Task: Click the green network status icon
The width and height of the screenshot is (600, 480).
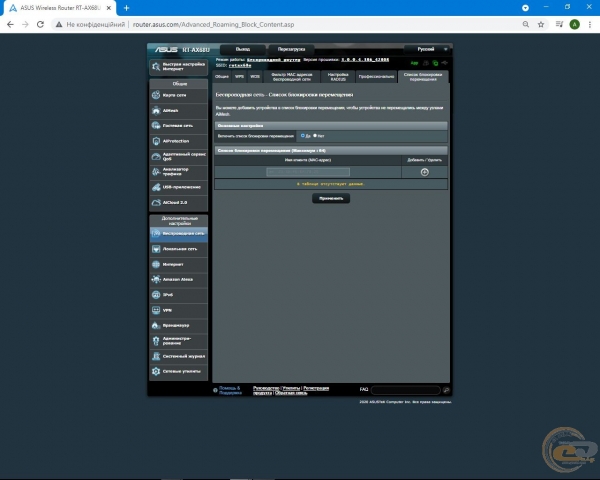Action: 435,63
